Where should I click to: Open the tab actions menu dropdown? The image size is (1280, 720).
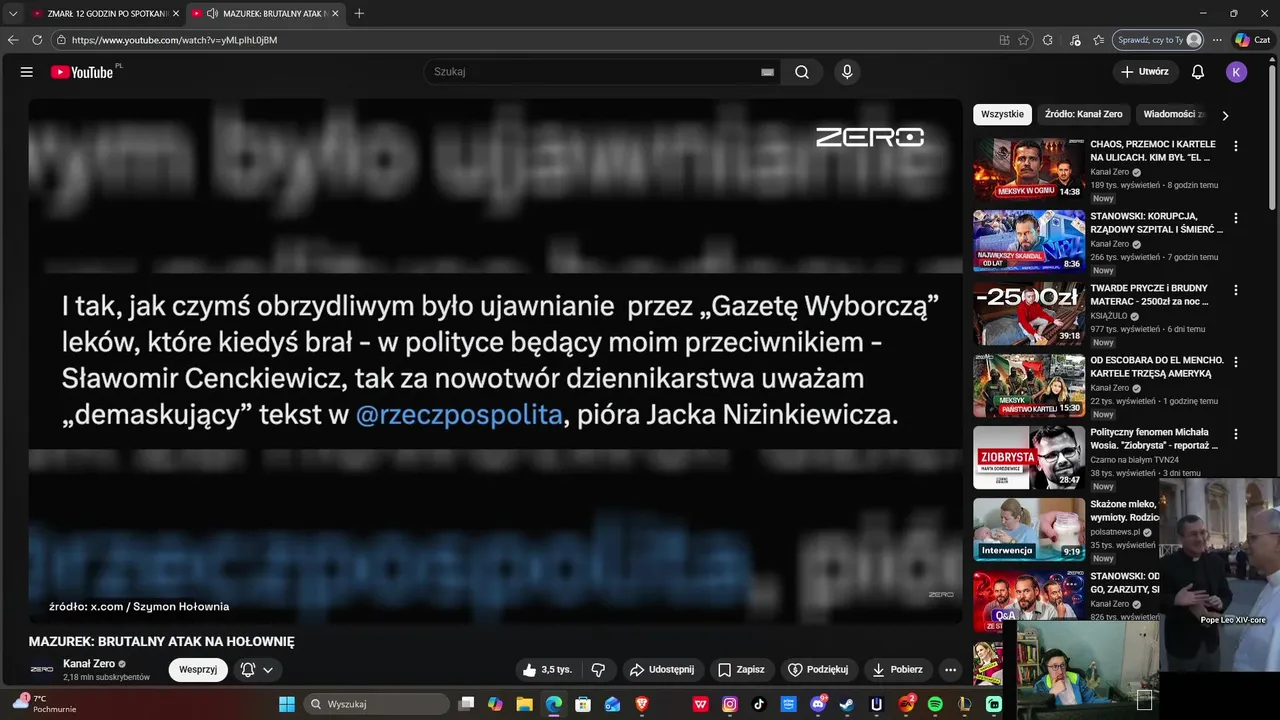pyautogui.click(x=13, y=13)
